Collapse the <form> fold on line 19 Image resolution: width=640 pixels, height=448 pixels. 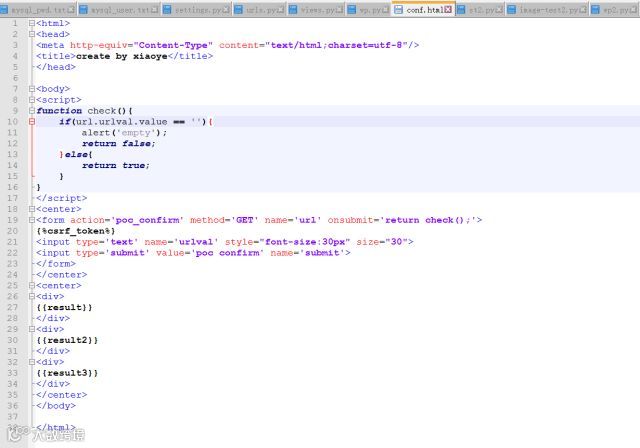32,220
